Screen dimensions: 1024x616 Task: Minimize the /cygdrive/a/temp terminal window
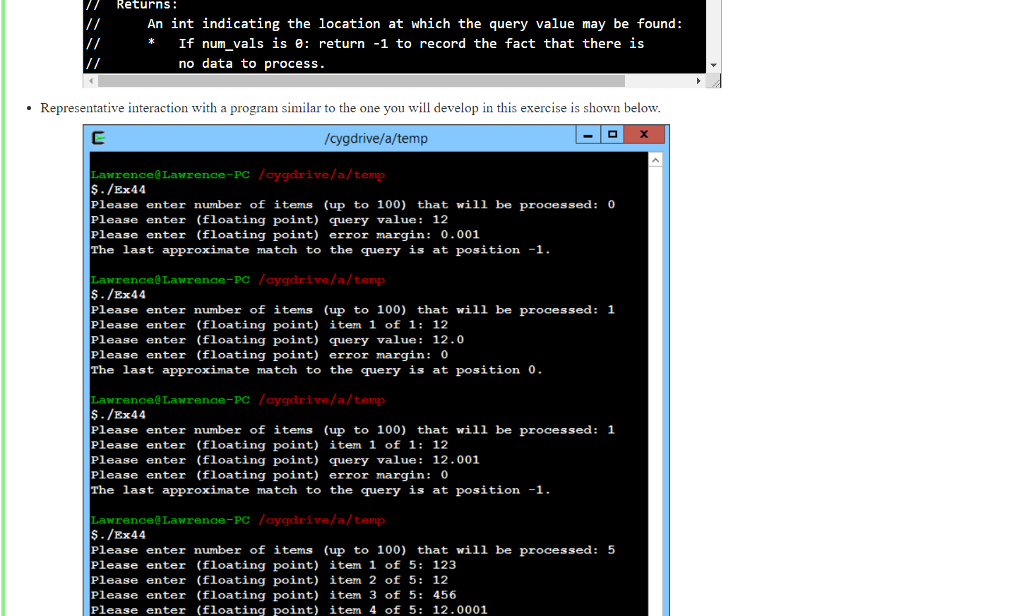[588, 135]
